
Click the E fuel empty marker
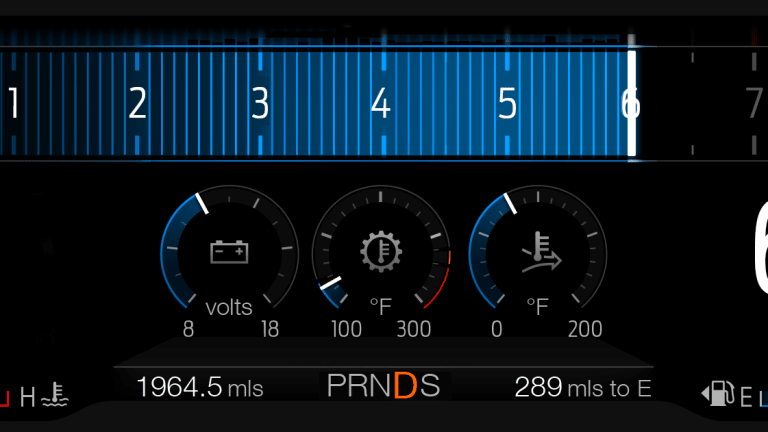(746, 397)
